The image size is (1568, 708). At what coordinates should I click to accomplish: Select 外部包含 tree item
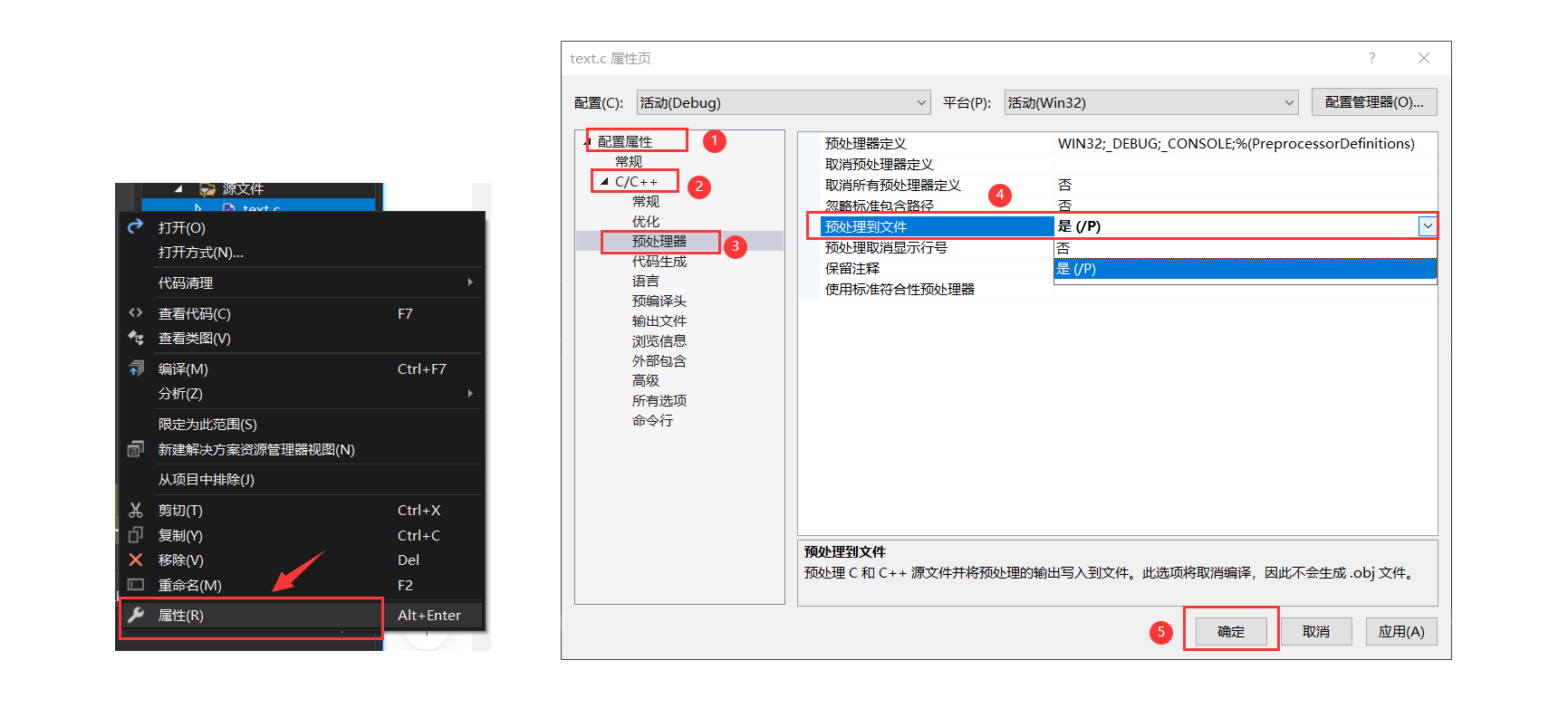pos(659,361)
